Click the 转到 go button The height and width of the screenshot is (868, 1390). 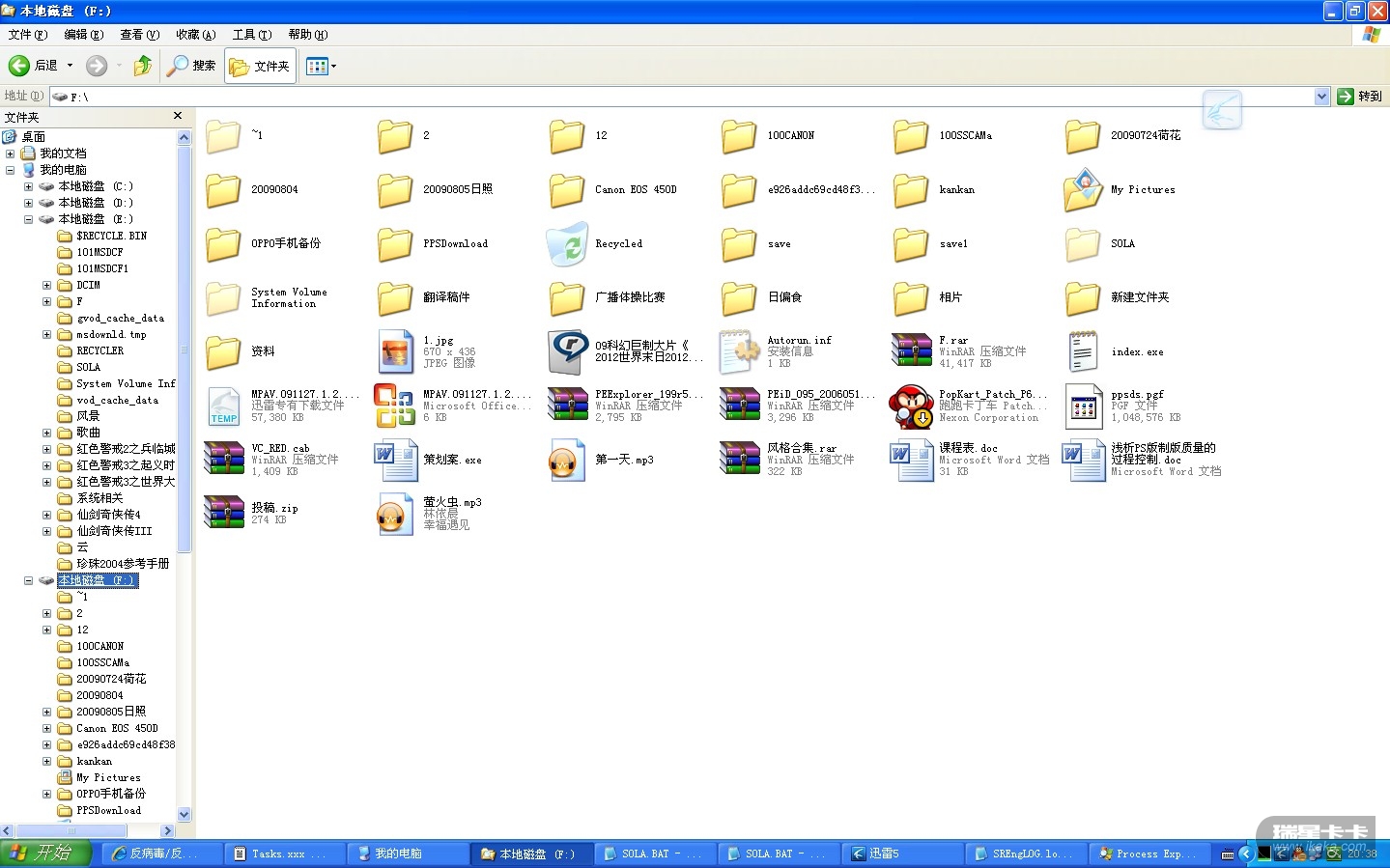click(x=1360, y=97)
